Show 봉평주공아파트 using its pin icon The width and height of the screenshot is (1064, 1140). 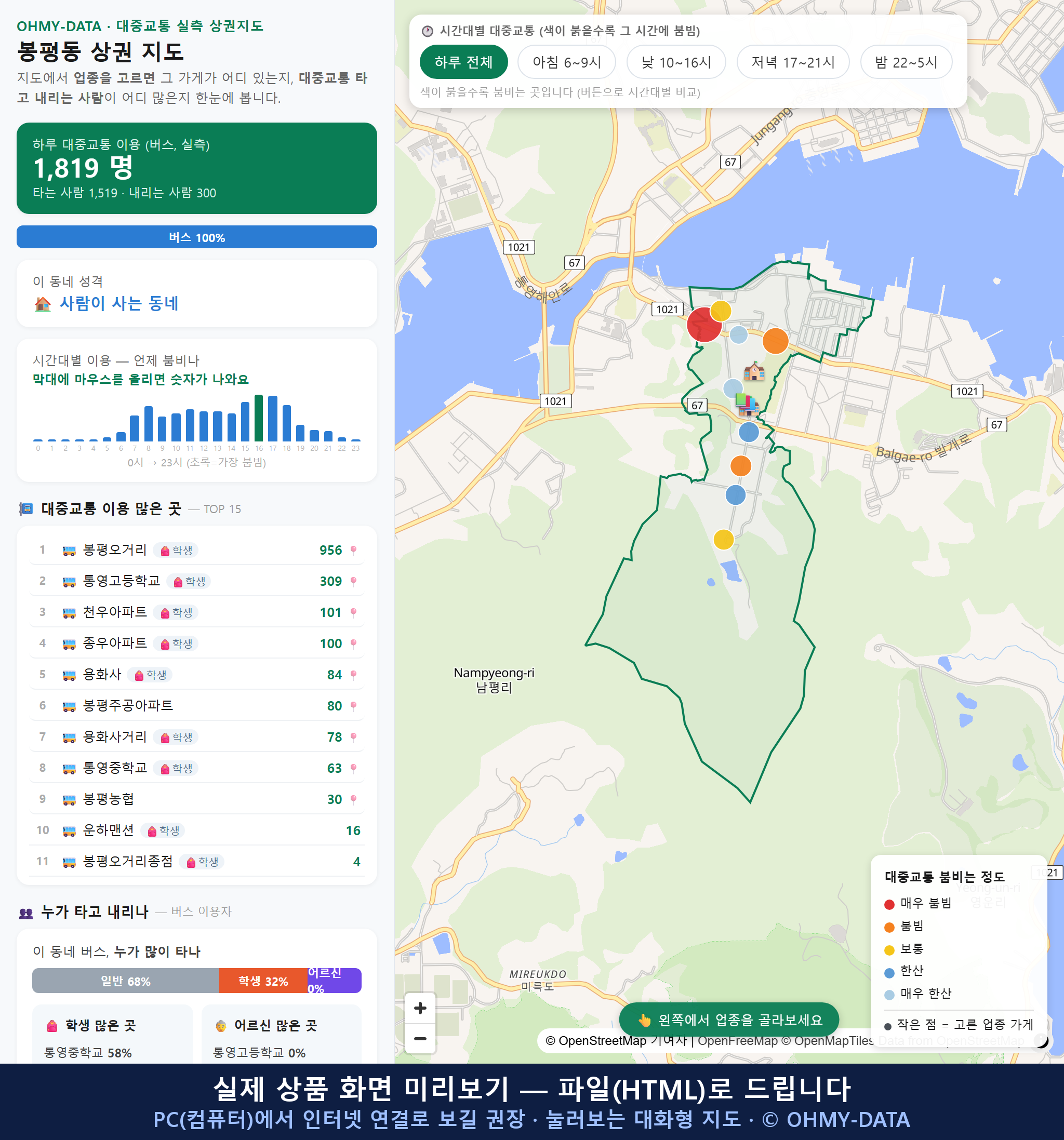click(x=353, y=706)
